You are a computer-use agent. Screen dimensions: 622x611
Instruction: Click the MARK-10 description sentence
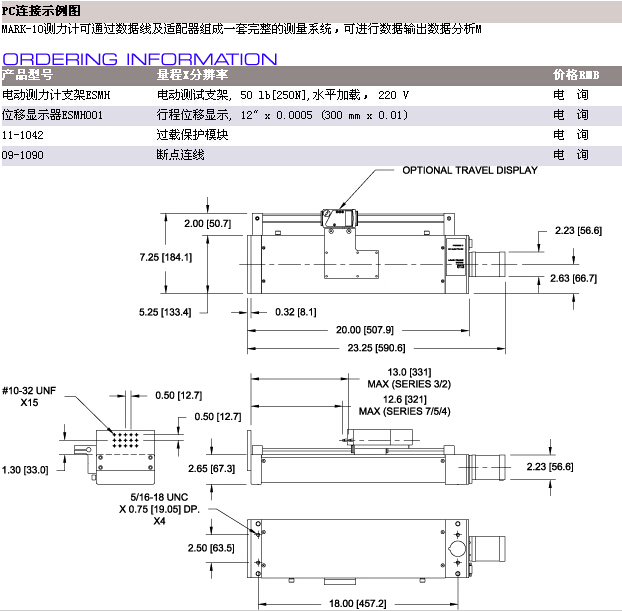click(x=241, y=29)
